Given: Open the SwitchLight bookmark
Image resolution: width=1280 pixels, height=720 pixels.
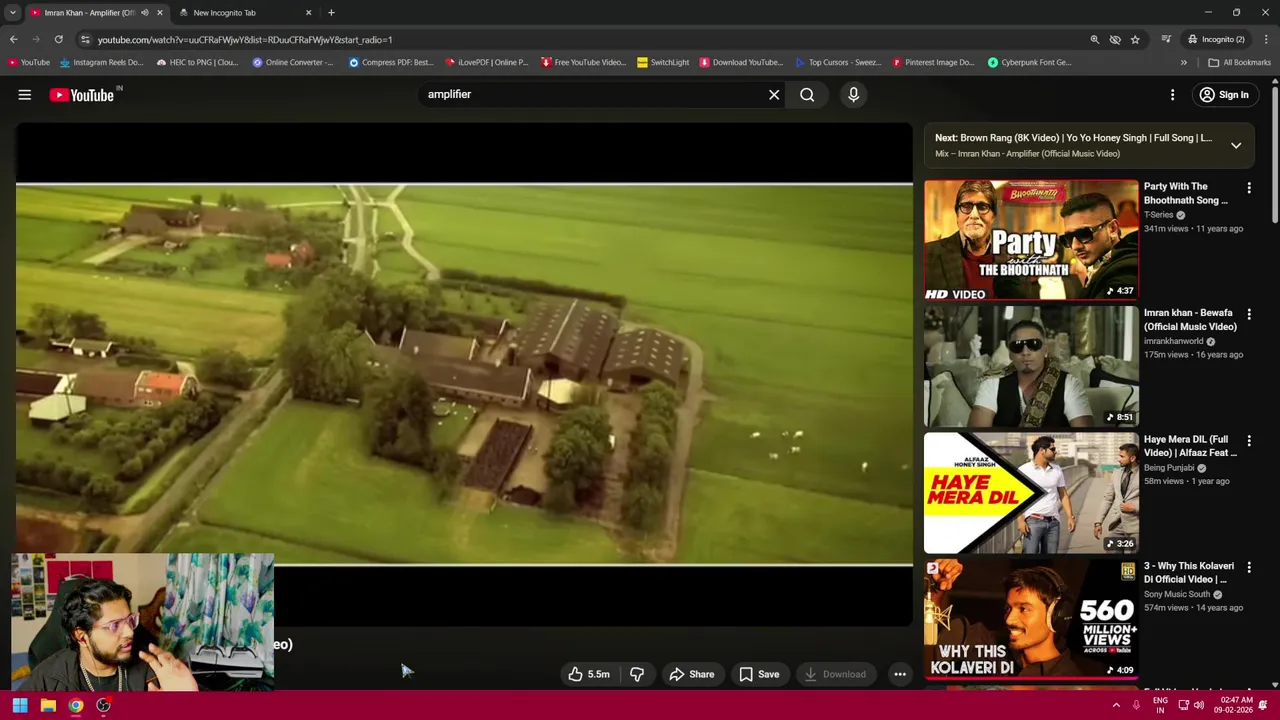Looking at the screenshot, I should point(663,62).
